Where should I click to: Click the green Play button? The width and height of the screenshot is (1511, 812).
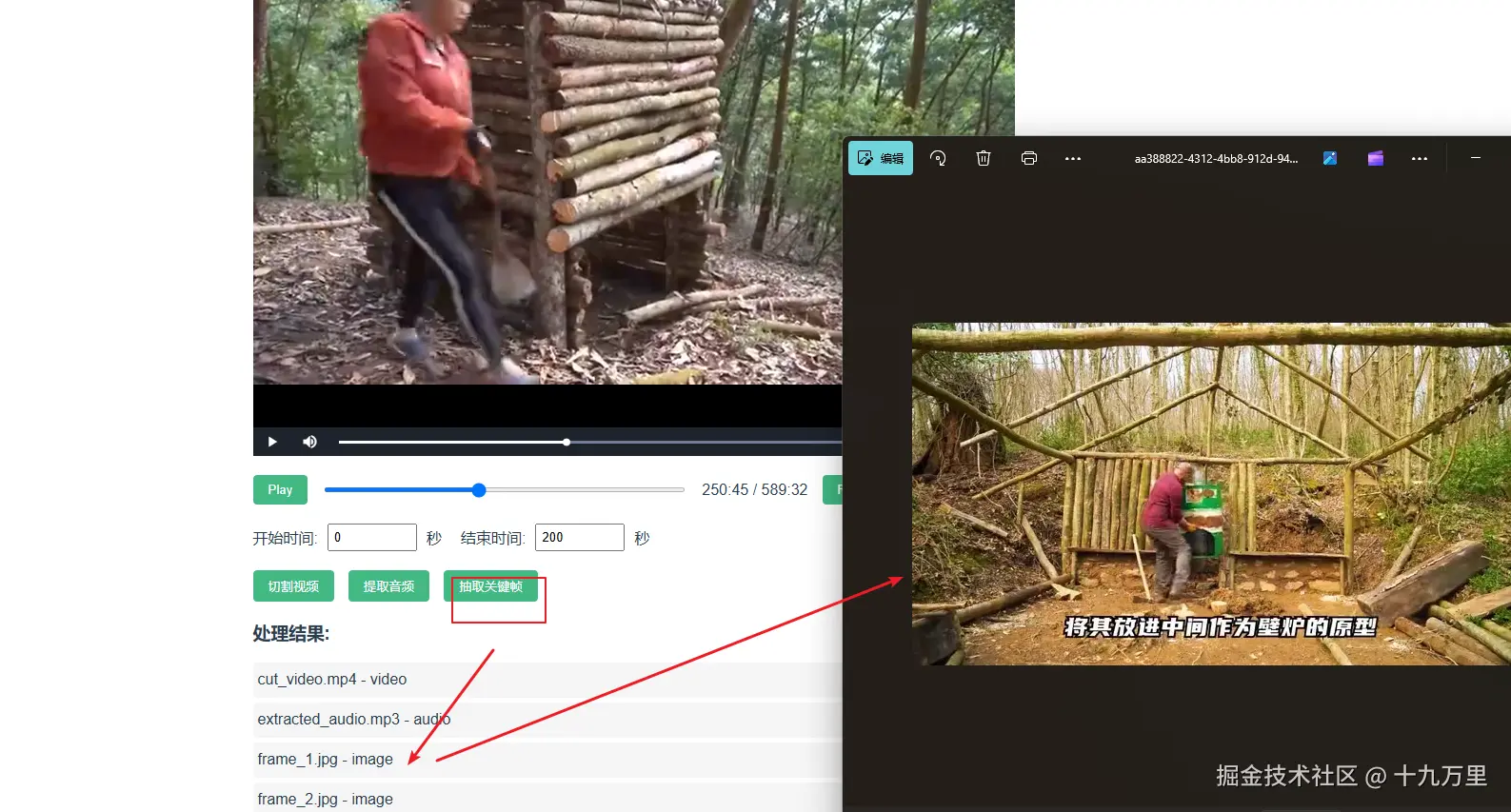tap(280, 489)
